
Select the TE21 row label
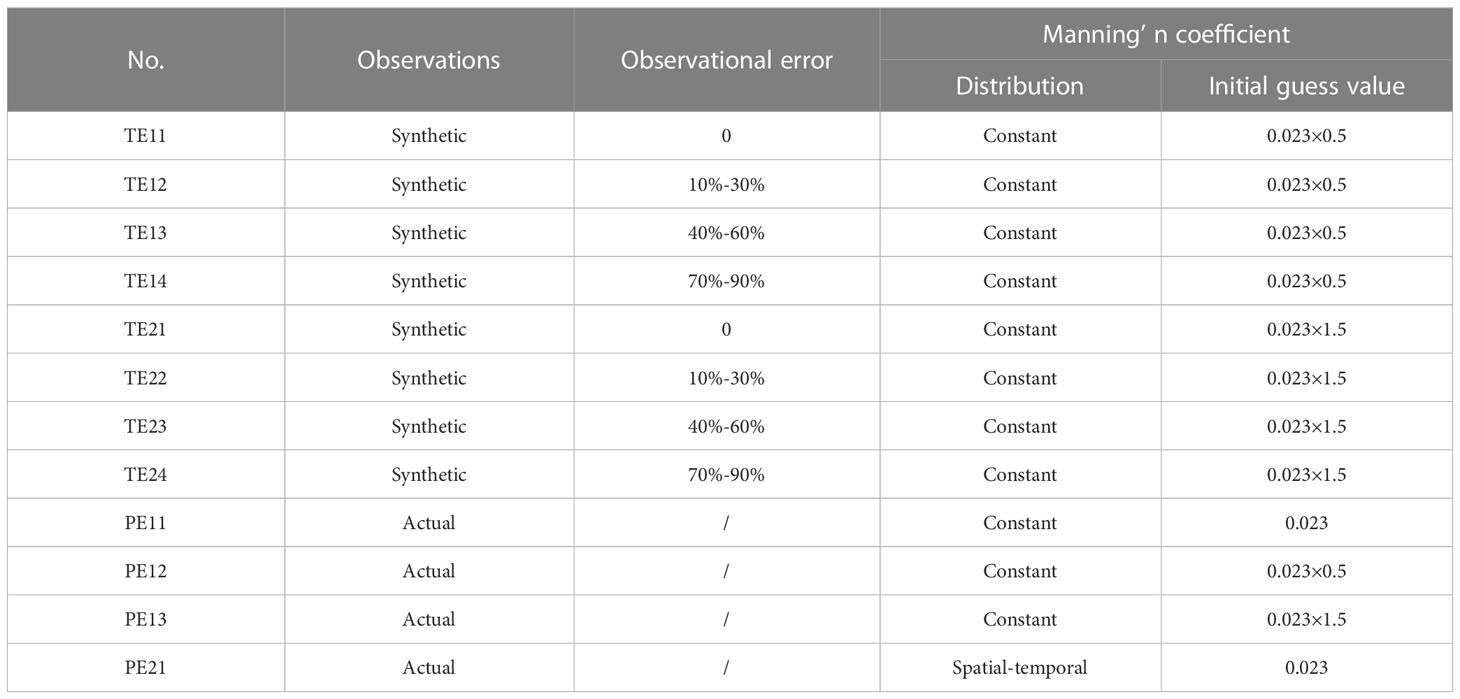coord(146,330)
